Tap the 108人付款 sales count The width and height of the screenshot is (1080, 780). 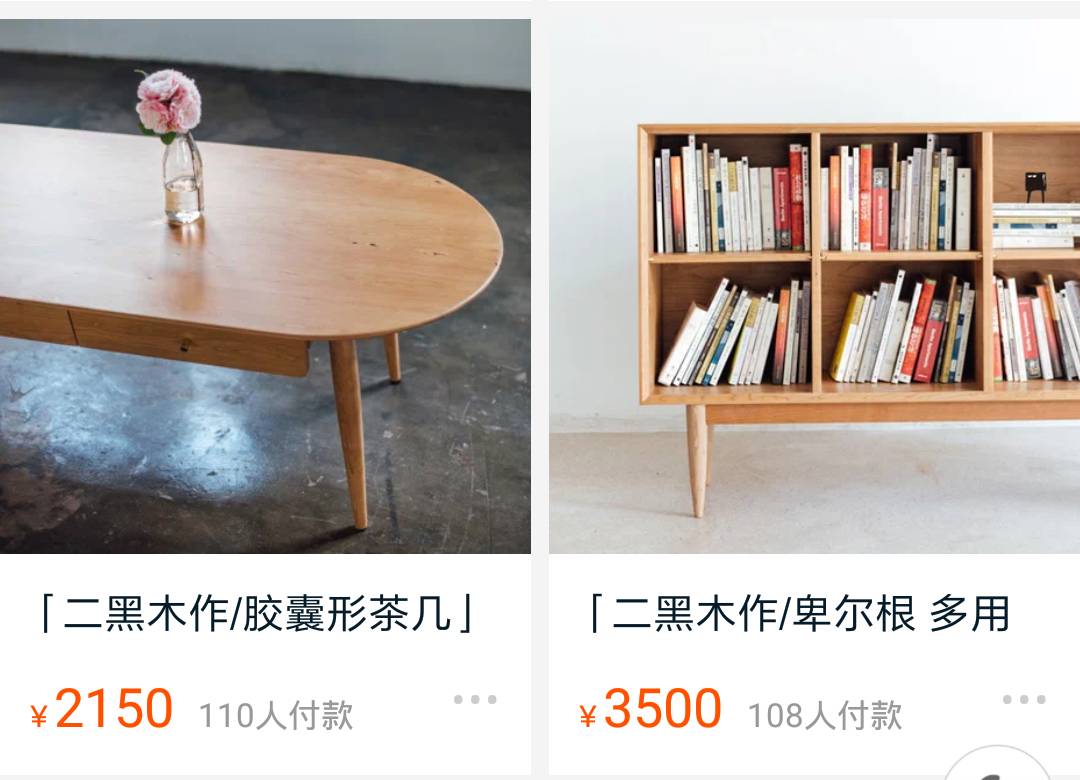tap(825, 715)
